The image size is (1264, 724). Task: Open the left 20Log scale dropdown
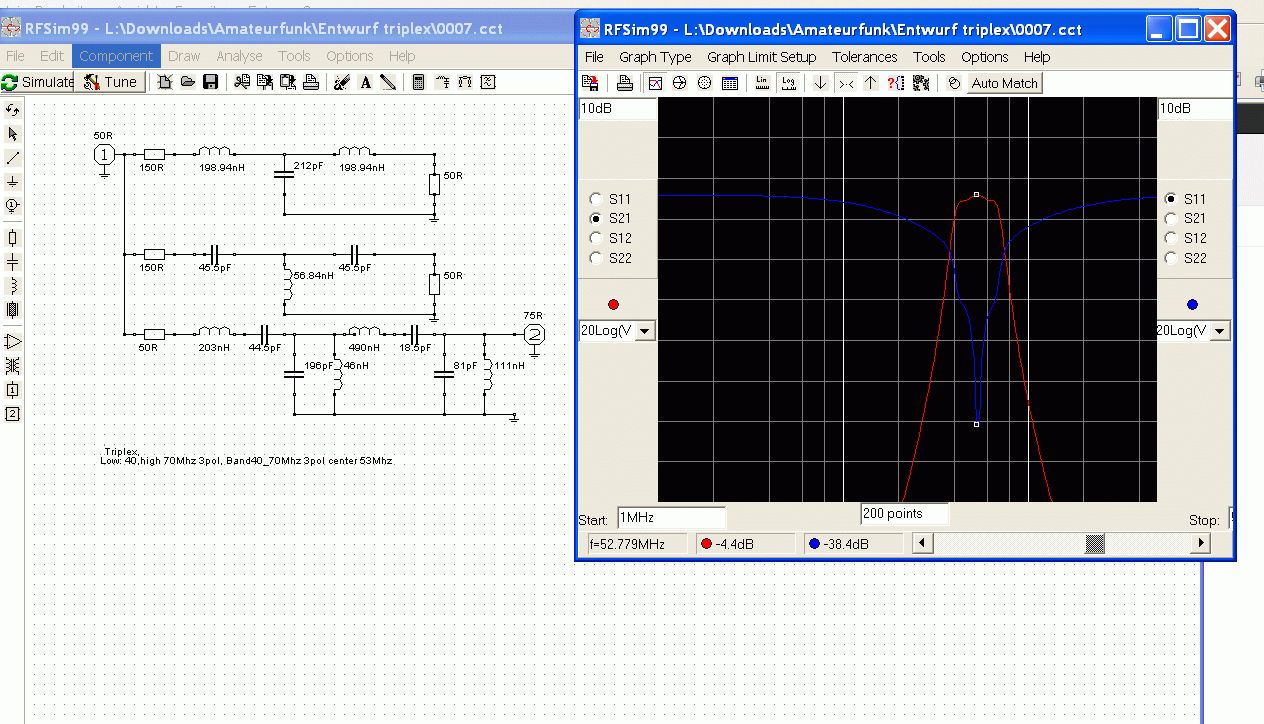(643, 331)
